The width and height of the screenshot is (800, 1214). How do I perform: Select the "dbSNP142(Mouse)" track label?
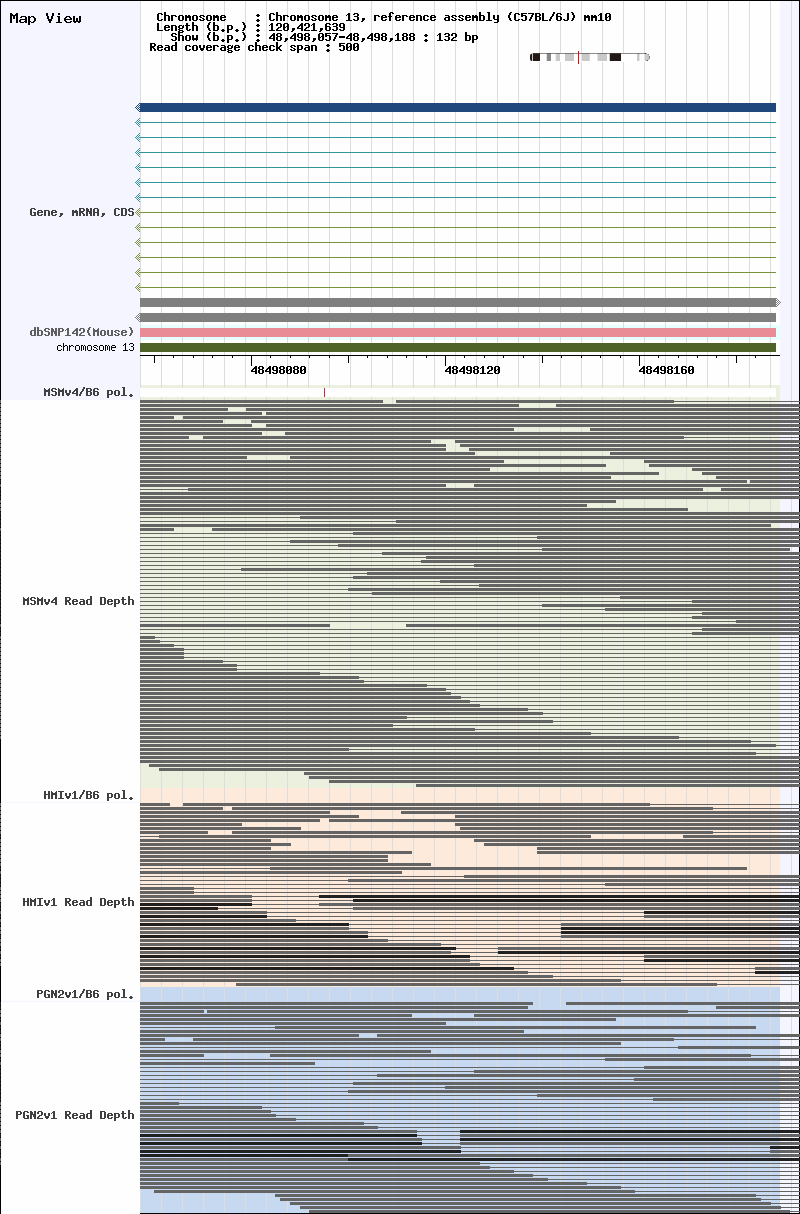coord(82,332)
